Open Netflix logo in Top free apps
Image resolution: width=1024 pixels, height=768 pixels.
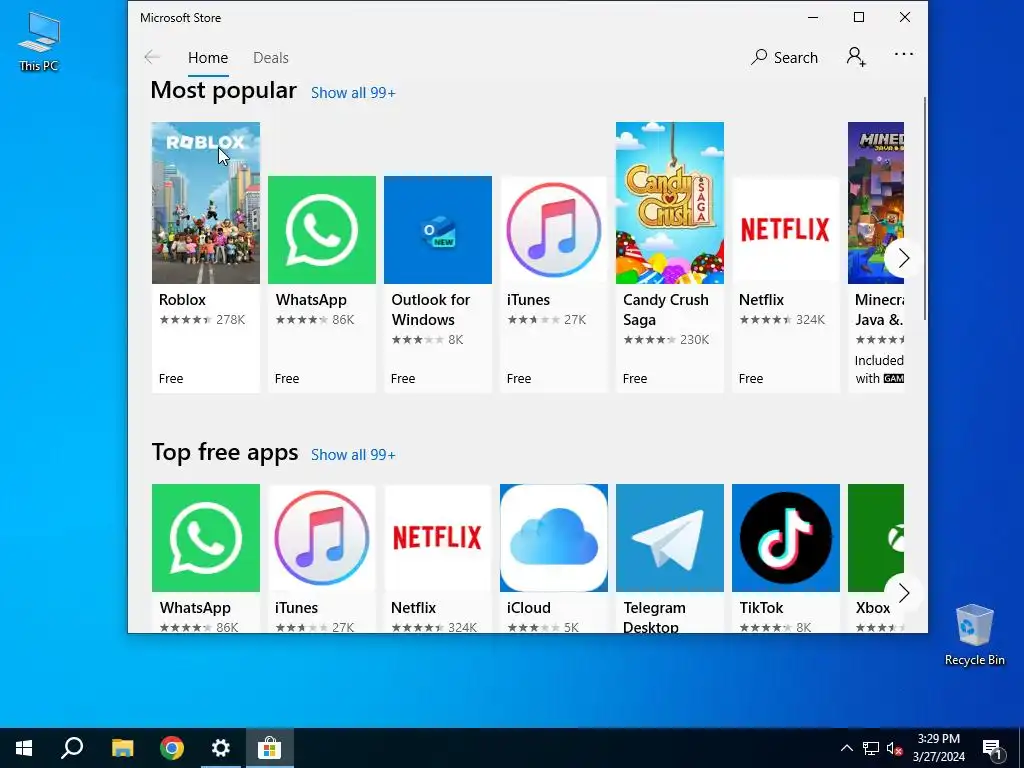tap(438, 537)
